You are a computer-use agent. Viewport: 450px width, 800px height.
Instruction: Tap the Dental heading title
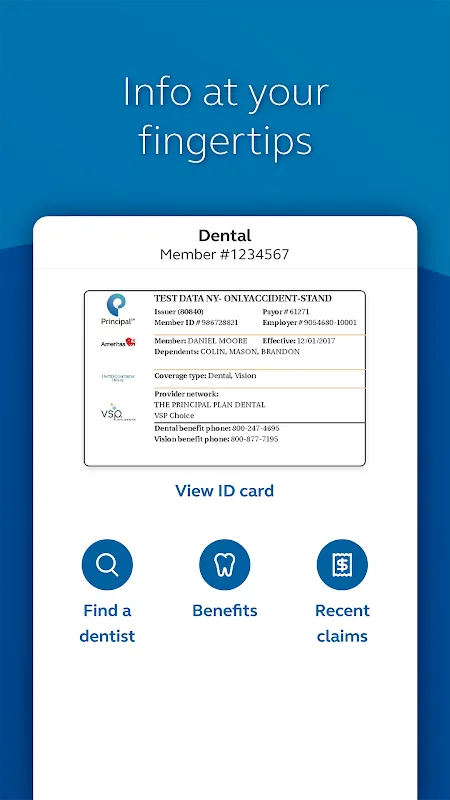pyautogui.click(x=224, y=236)
